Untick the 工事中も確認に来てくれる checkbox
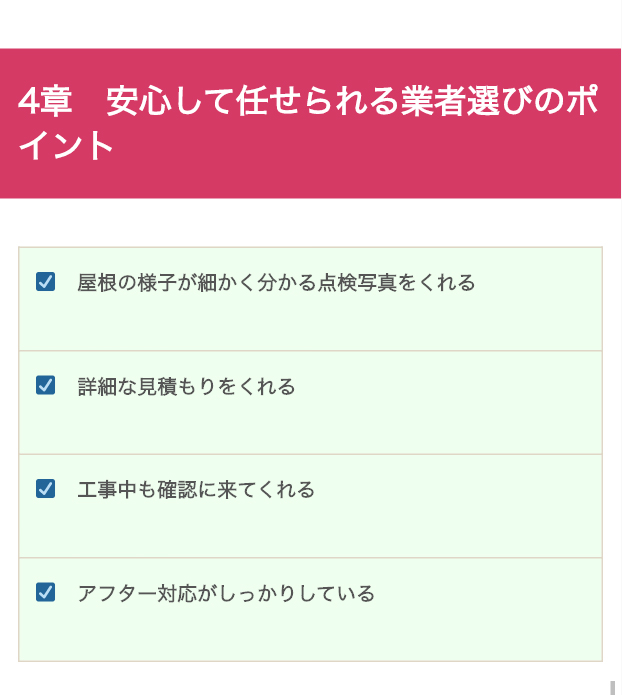This screenshot has width=622, height=695. coord(45,489)
